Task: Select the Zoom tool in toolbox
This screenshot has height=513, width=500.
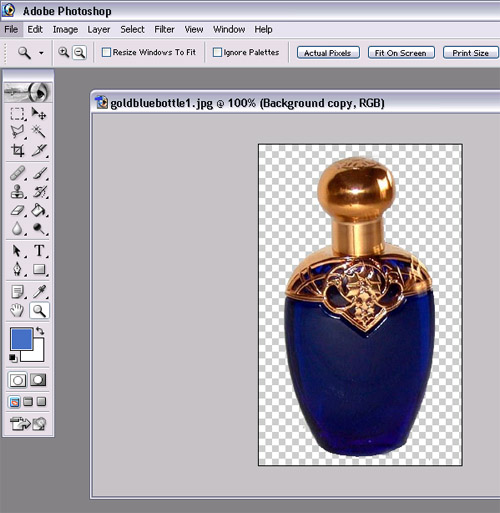Action: tap(39, 311)
